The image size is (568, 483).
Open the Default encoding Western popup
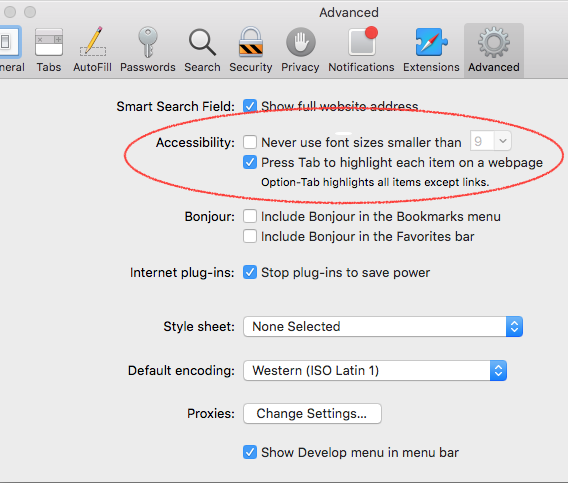click(x=375, y=370)
